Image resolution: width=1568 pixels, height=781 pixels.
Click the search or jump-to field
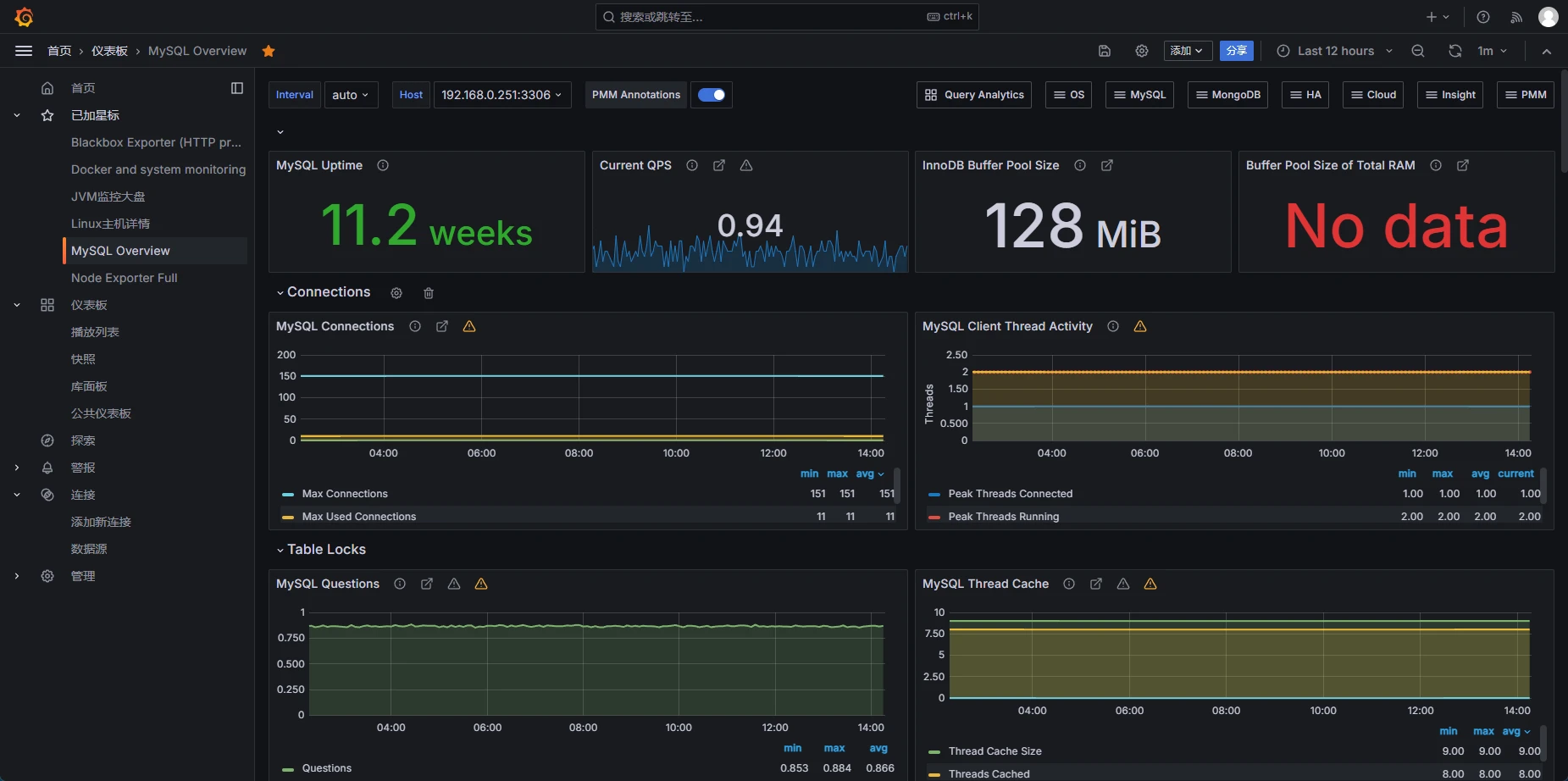(787, 17)
